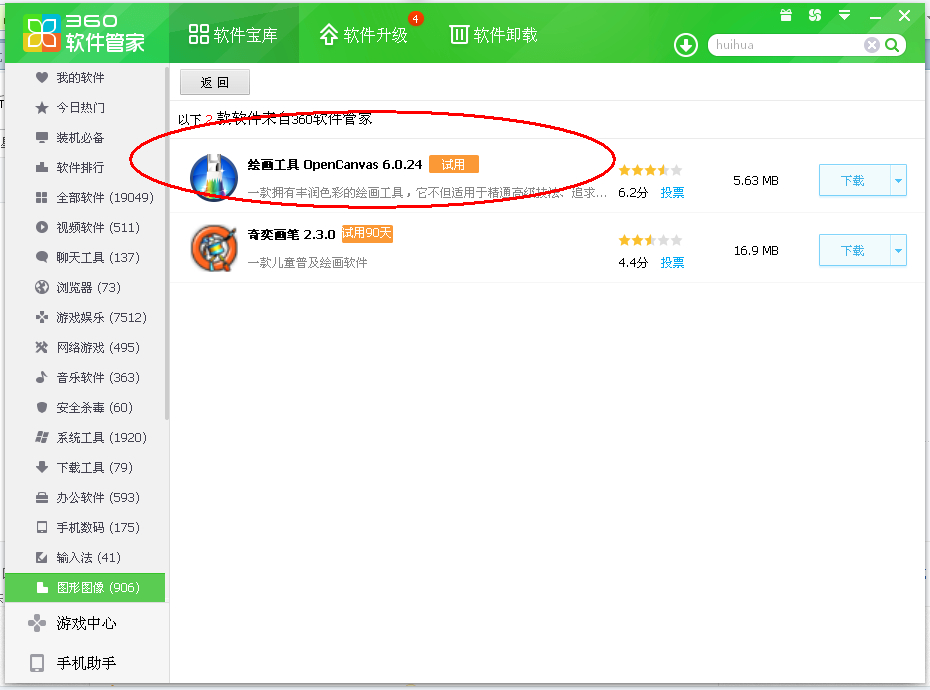The height and width of the screenshot is (690, 930).
Task: Open 今日热门 in the sidebar
Action: point(80,107)
